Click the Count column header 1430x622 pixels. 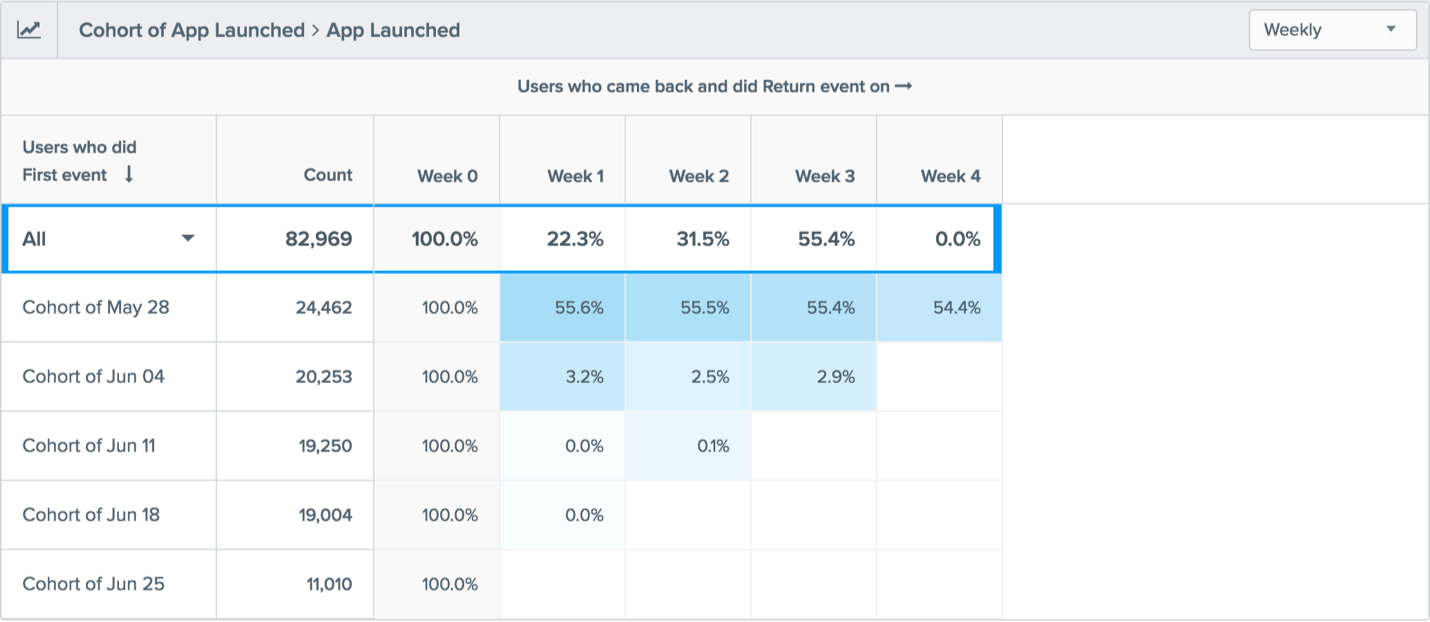pyautogui.click(x=328, y=175)
